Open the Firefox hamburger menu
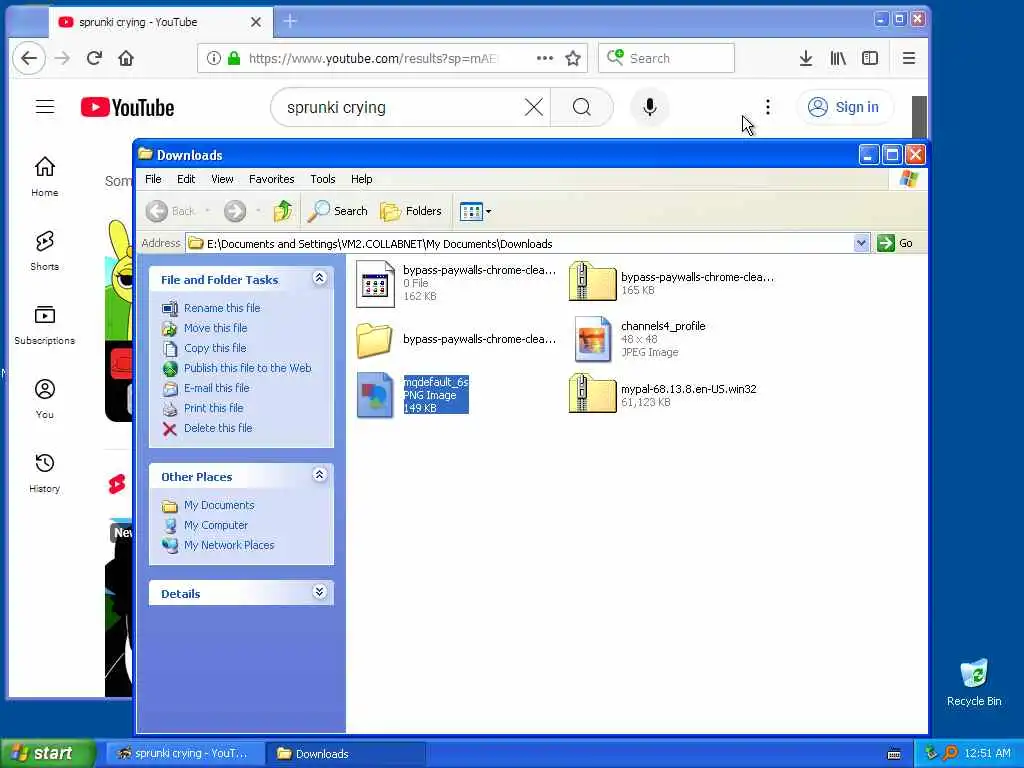 coord(908,58)
